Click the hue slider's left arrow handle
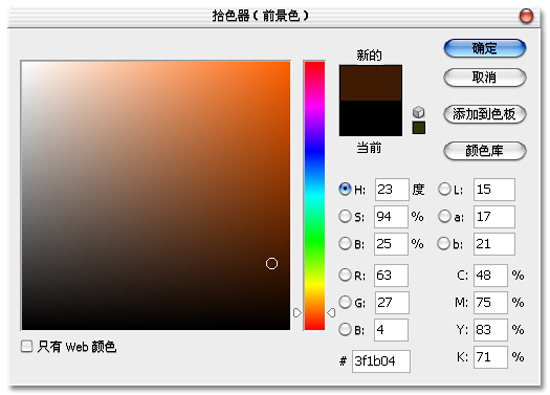Viewport: 550px width, 395px height. coord(297,313)
